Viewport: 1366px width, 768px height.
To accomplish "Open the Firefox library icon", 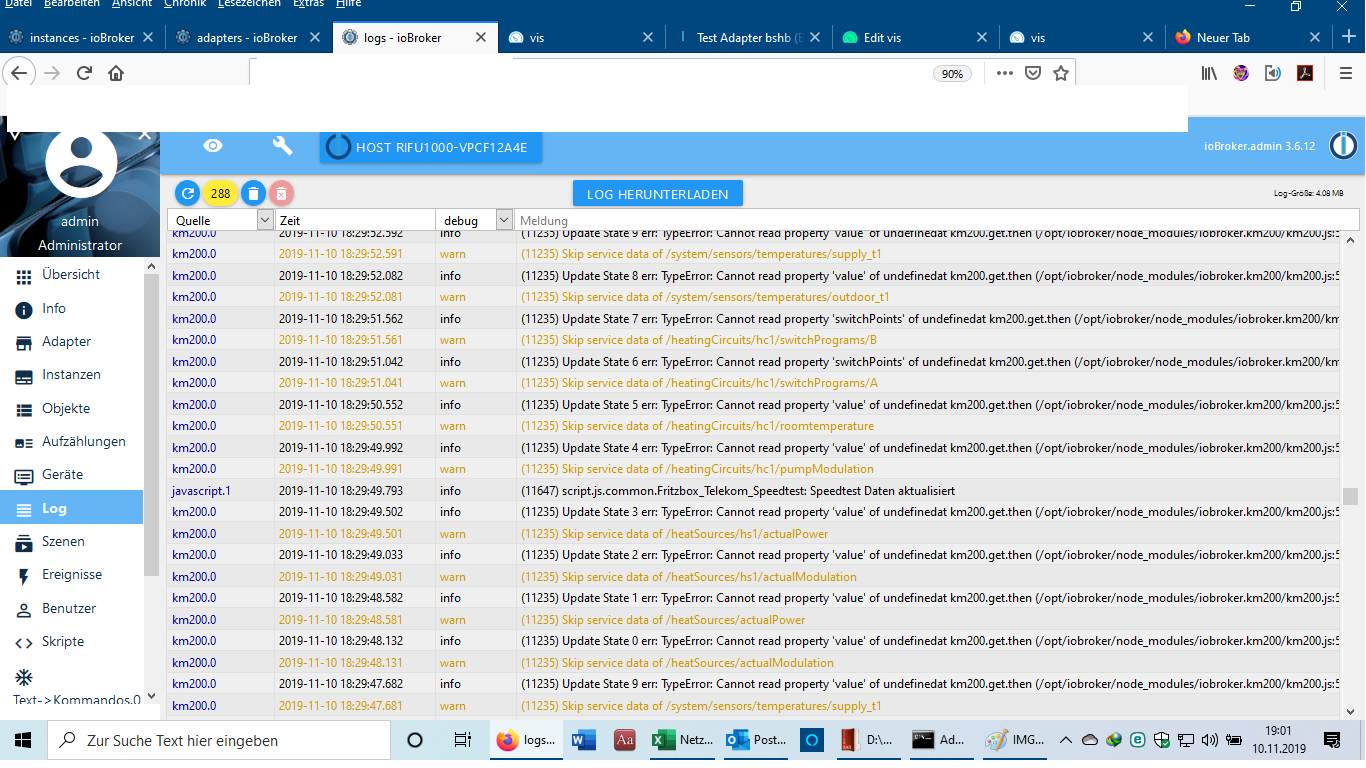I will pyautogui.click(x=1209, y=73).
